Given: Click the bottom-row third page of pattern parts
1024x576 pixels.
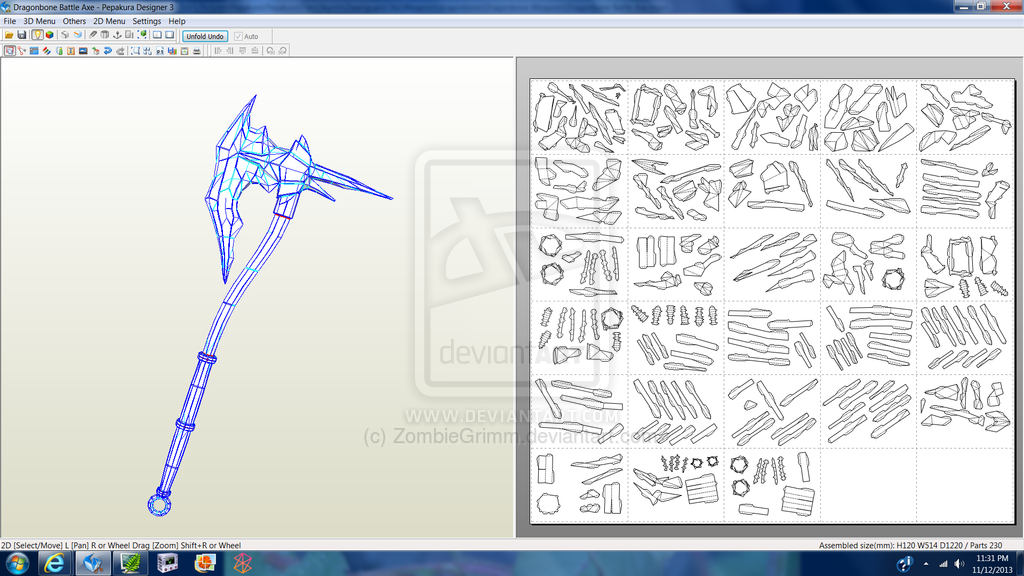Looking at the screenshot, I should point(772,485).
